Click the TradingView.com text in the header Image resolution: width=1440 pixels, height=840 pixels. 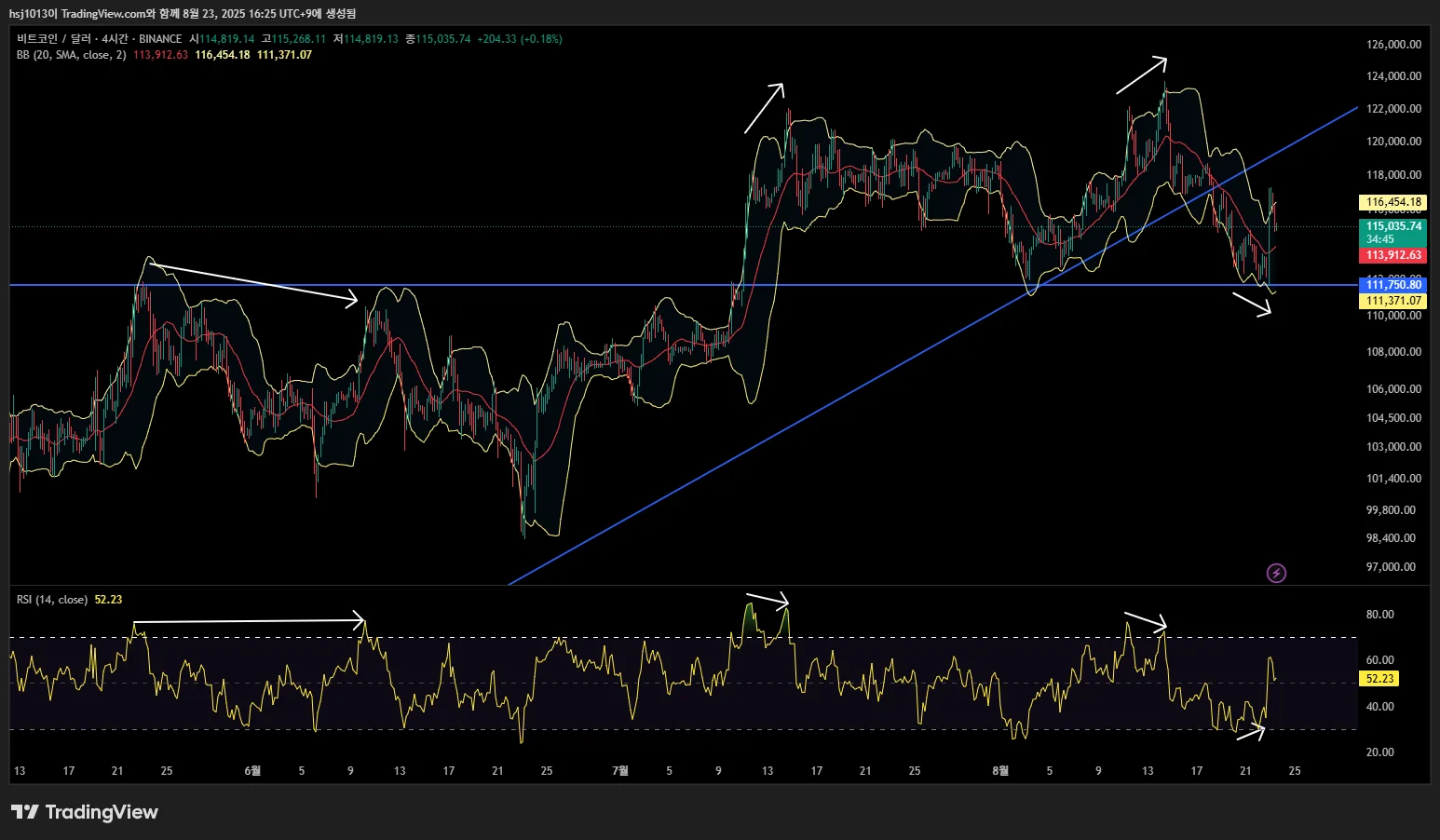(x=104, y=14)
